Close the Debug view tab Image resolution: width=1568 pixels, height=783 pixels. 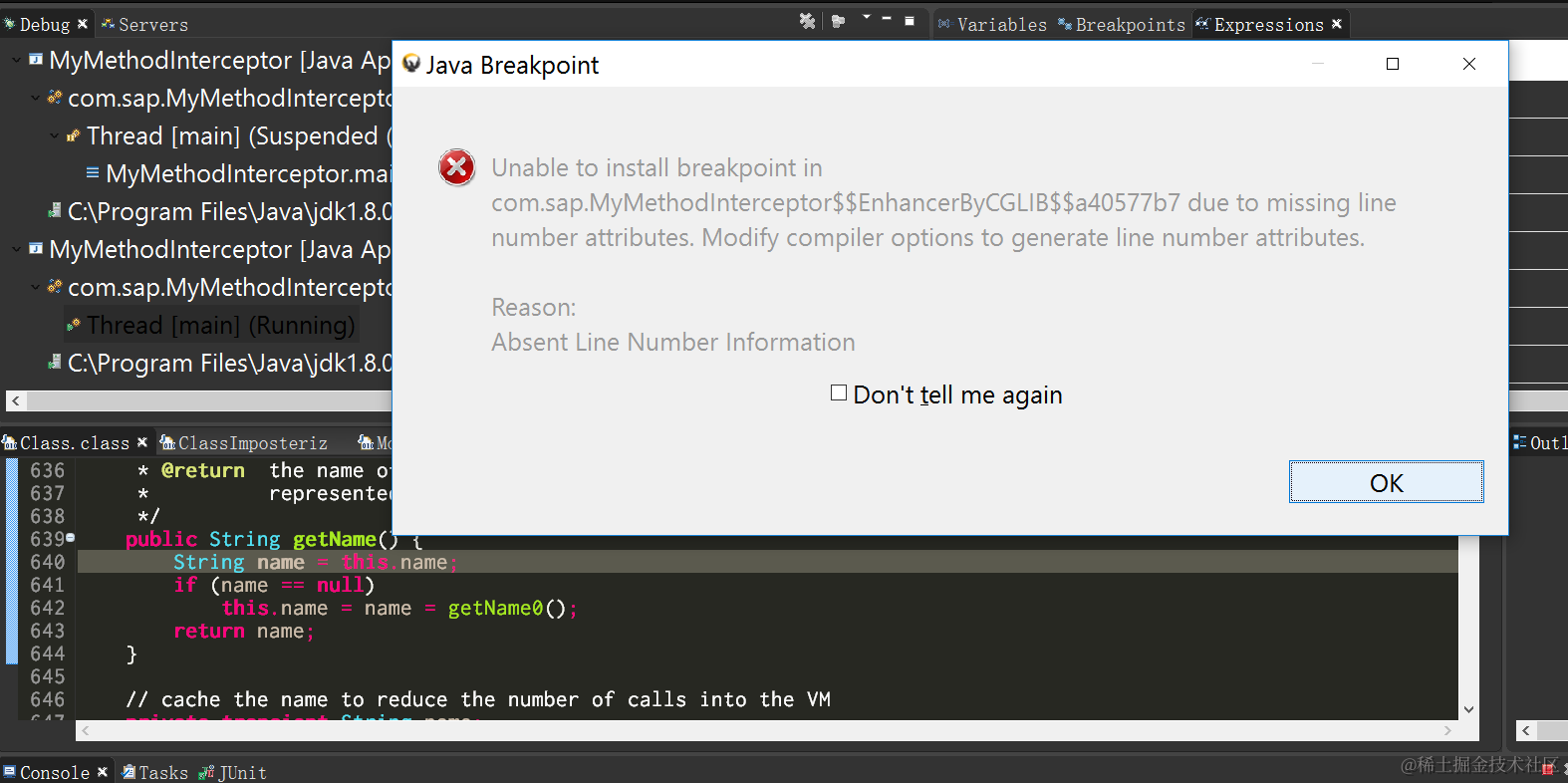point(83,24)
